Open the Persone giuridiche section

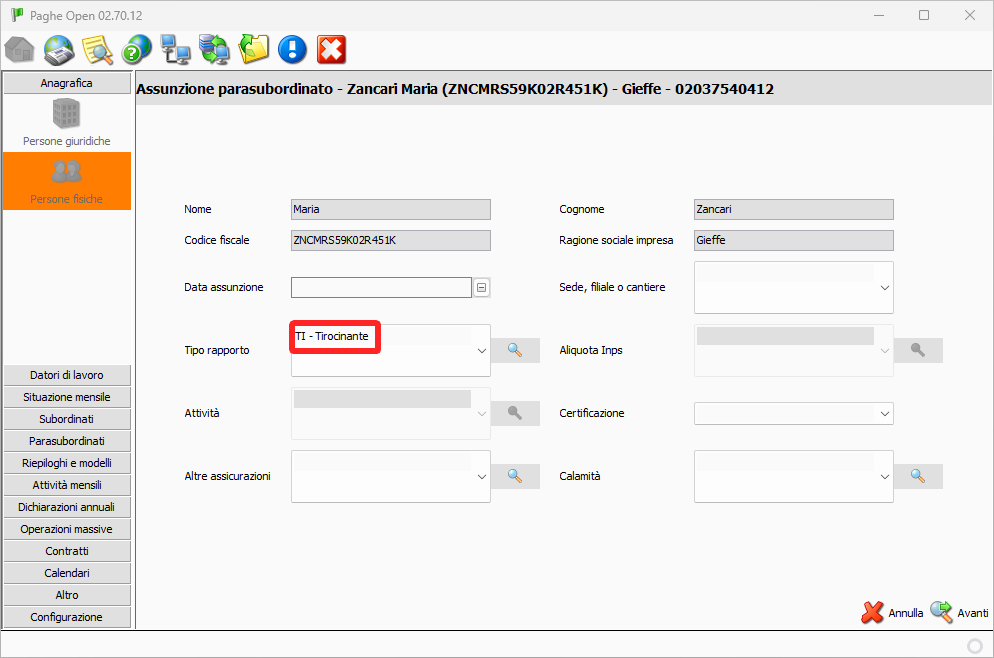[67, 124]
